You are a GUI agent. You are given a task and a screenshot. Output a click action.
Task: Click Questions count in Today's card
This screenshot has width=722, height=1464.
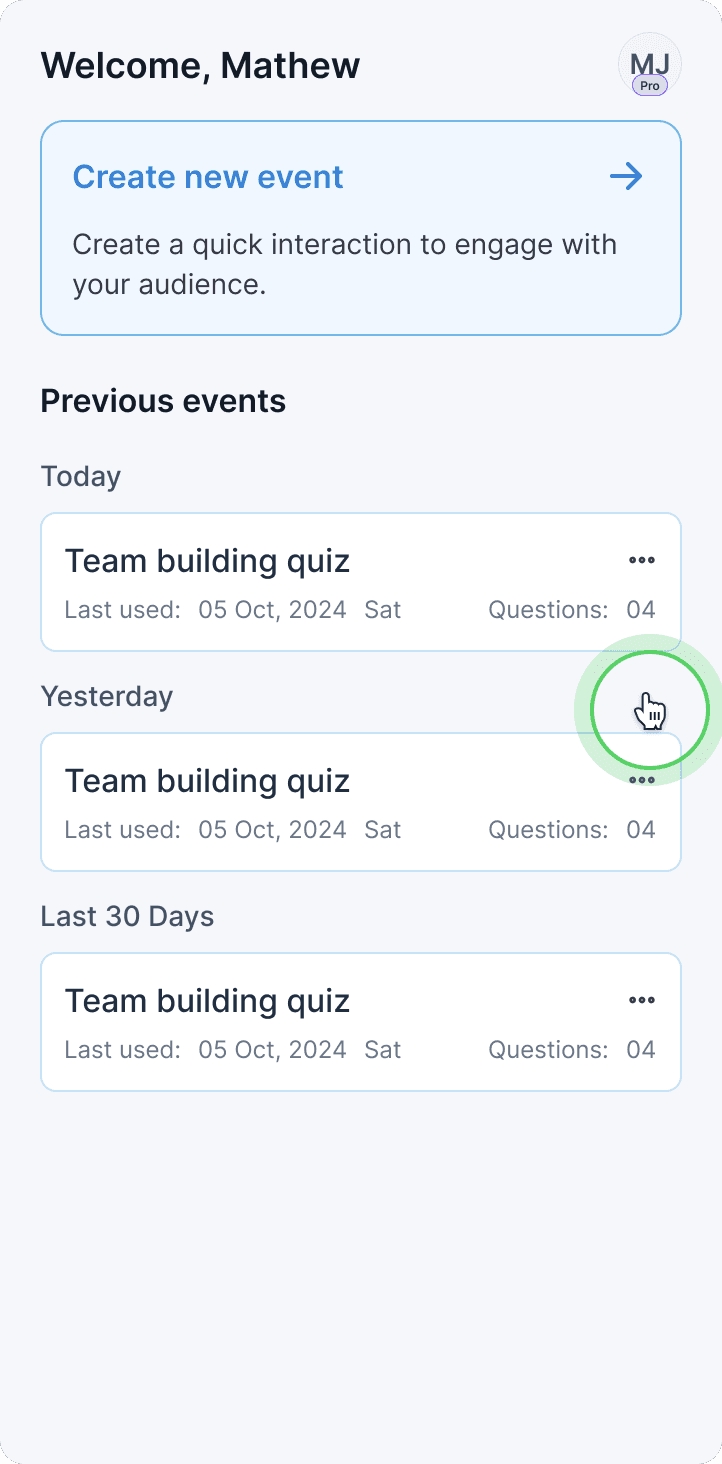(571, 610)
